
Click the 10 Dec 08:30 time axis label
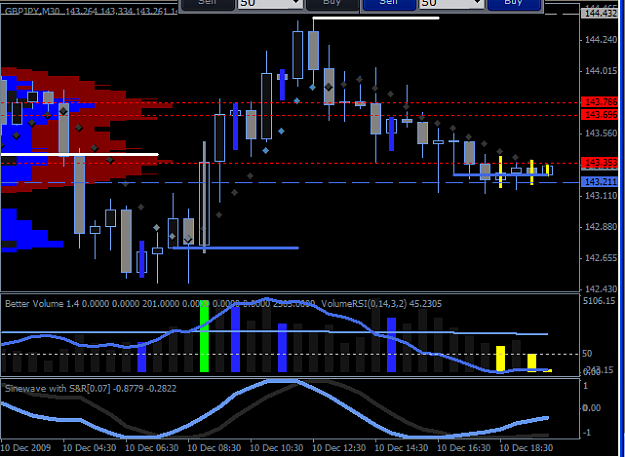pyautogui.click(x=214, y=448)
